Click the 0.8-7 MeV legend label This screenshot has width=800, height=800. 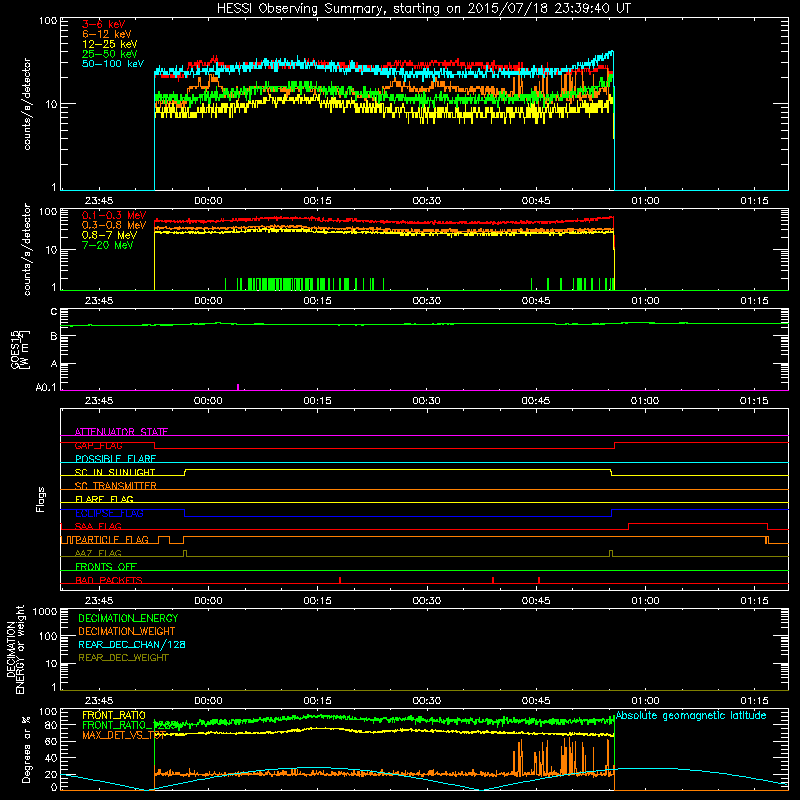point(109,235)
